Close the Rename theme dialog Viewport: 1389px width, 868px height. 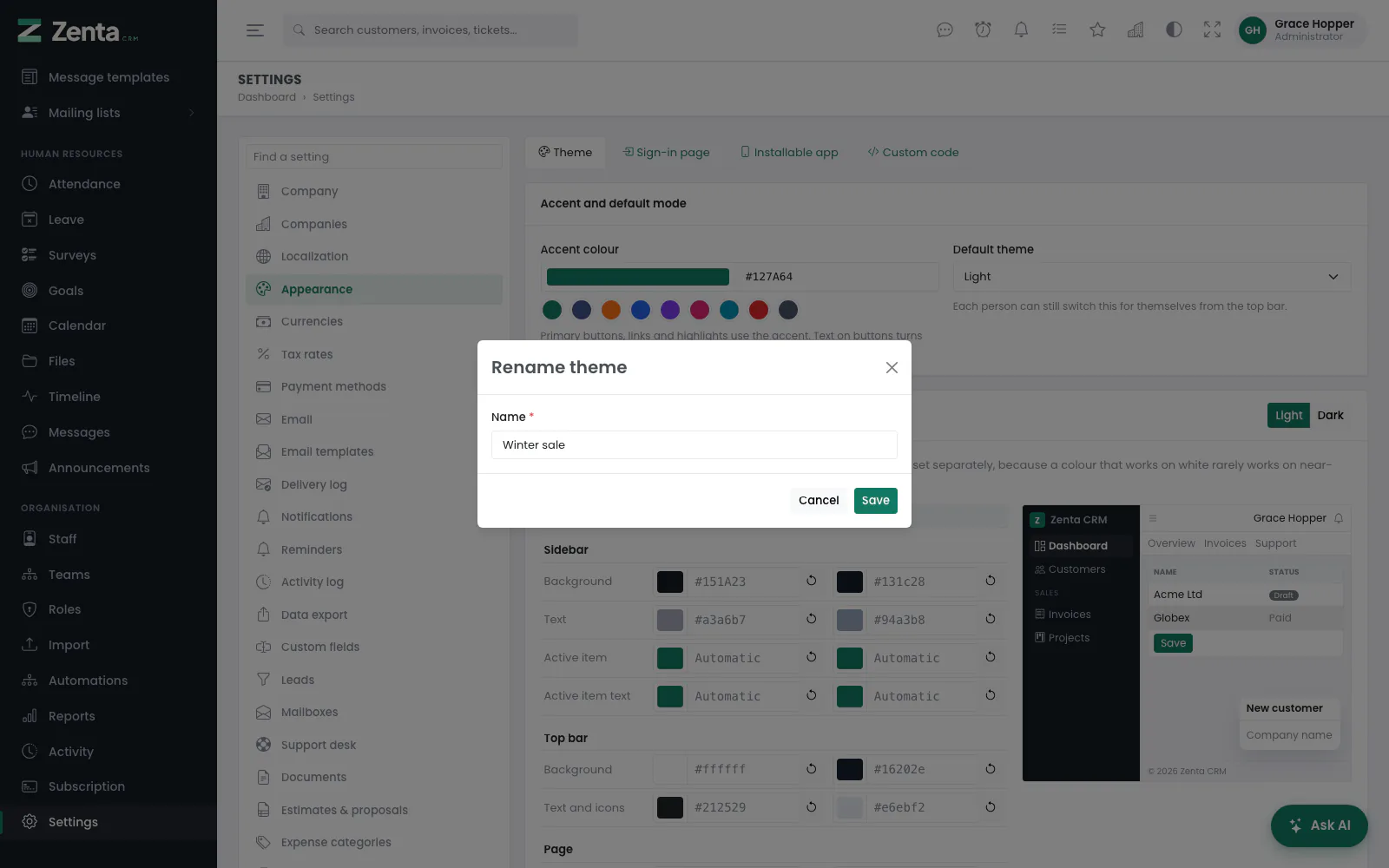892,368
